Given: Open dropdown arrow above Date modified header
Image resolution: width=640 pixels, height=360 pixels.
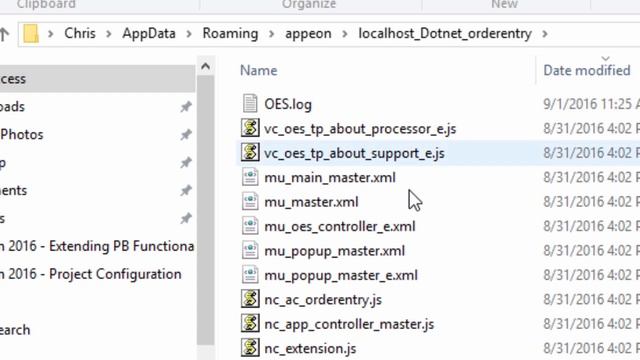Looking at the screenshot, I should pos(605,58).
